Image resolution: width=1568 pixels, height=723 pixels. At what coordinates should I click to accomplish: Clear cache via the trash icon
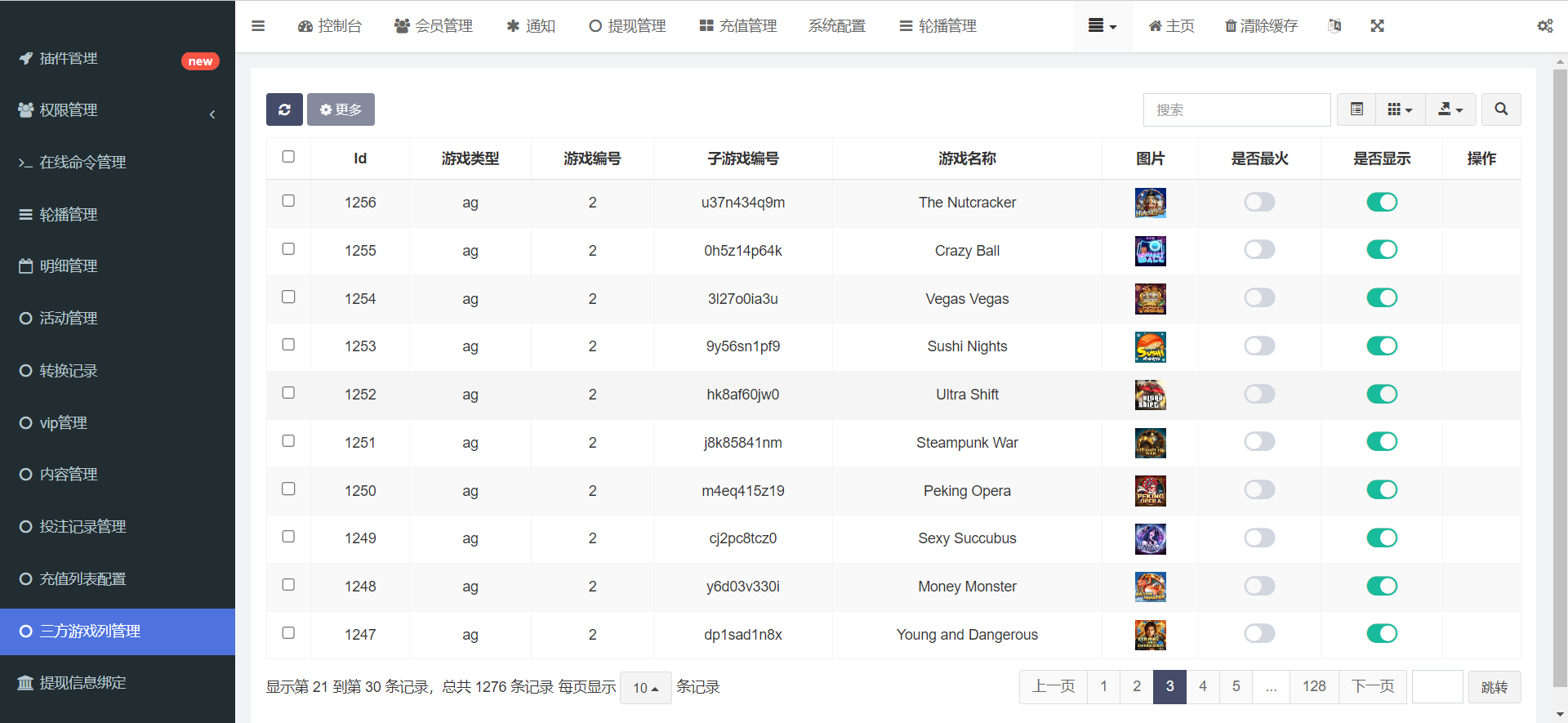[1261, 26]
